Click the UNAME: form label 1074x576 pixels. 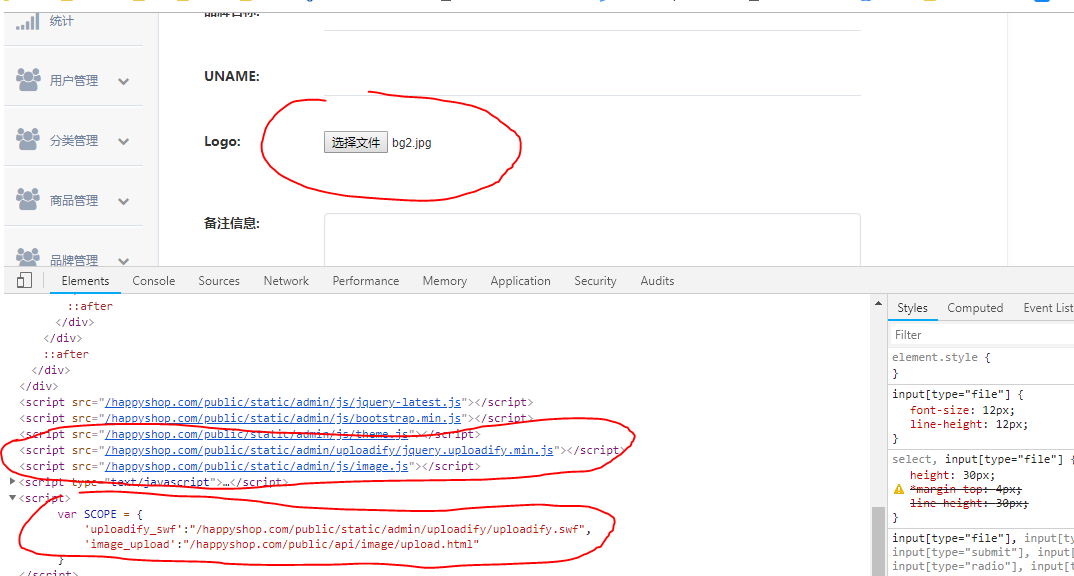(x=232, y=76)
